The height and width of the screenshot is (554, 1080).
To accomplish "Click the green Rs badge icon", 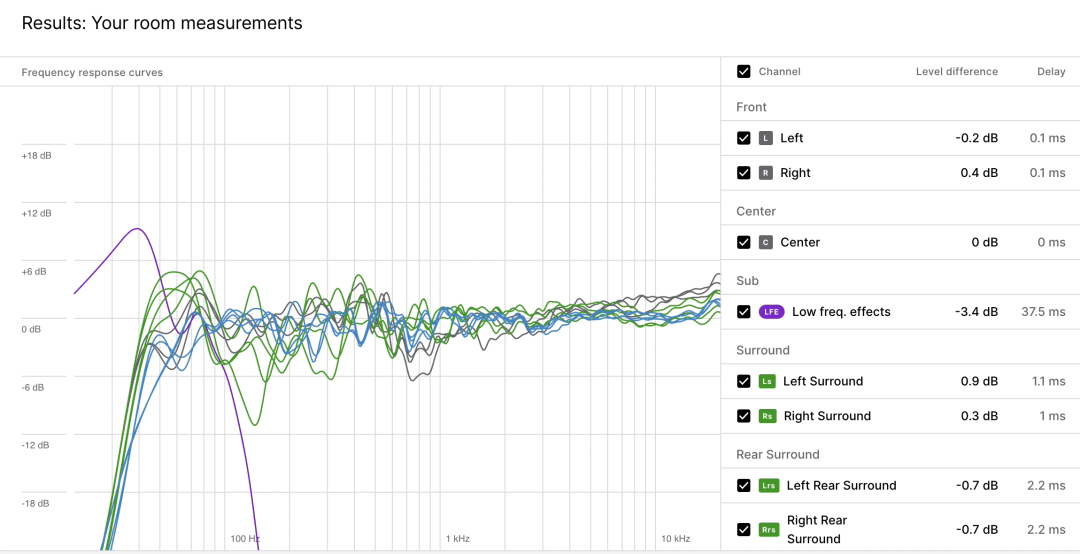I will [x=767, y=416].
